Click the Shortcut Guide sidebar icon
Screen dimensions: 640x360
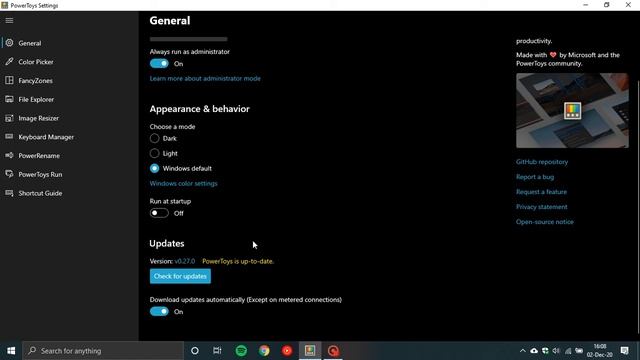pos(9,193)
